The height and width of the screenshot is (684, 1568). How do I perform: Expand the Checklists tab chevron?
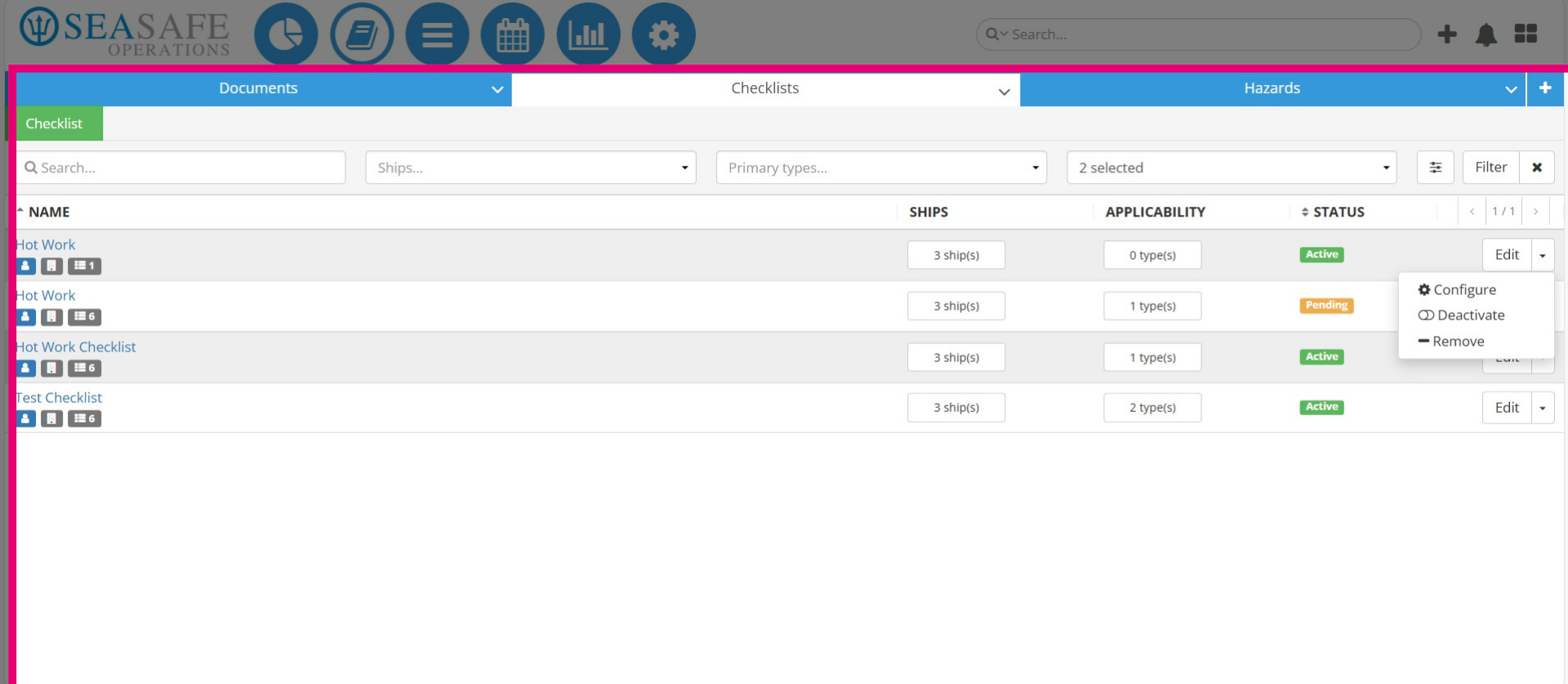1004,92
